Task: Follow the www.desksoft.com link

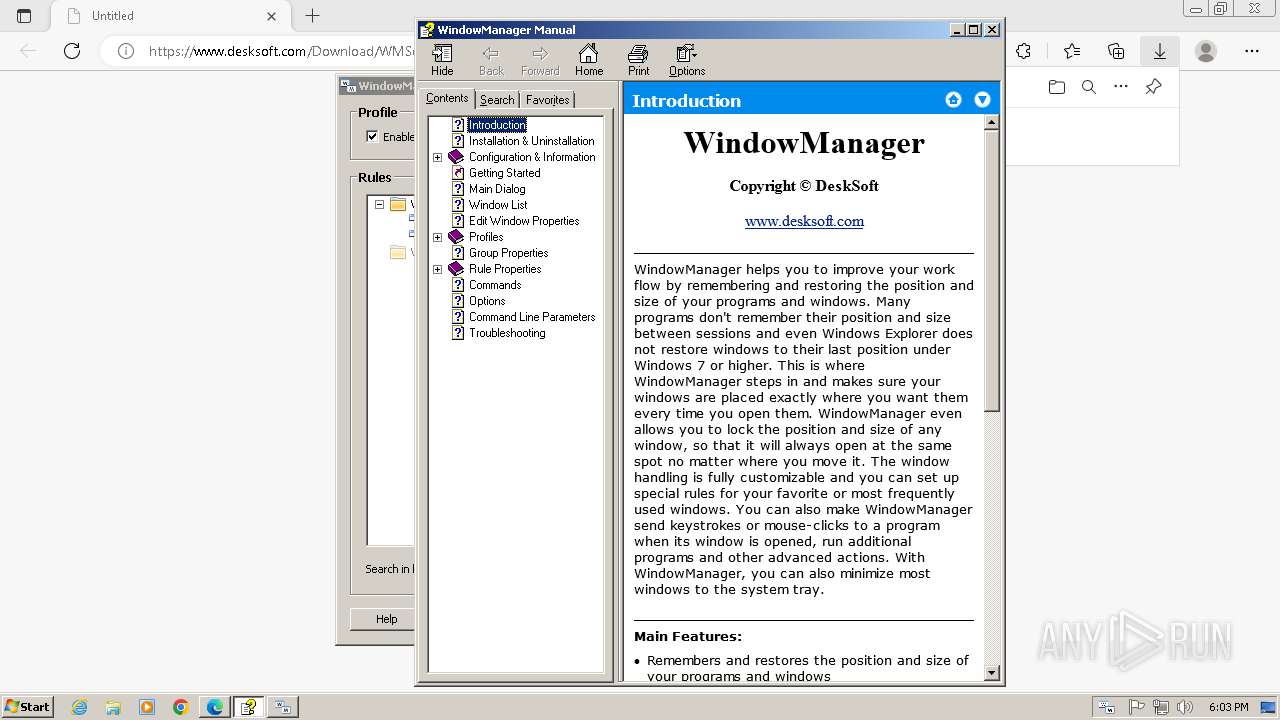Action: tap(804, 221)
